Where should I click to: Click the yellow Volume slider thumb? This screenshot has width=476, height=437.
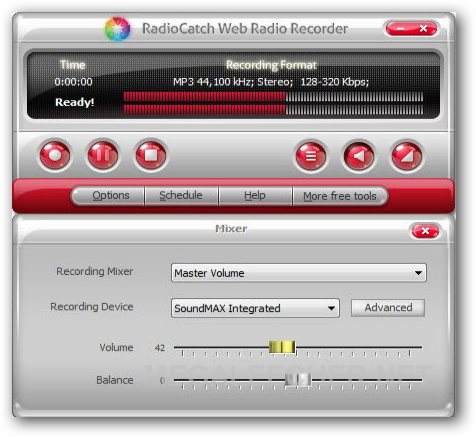click(x=282, y=347)
